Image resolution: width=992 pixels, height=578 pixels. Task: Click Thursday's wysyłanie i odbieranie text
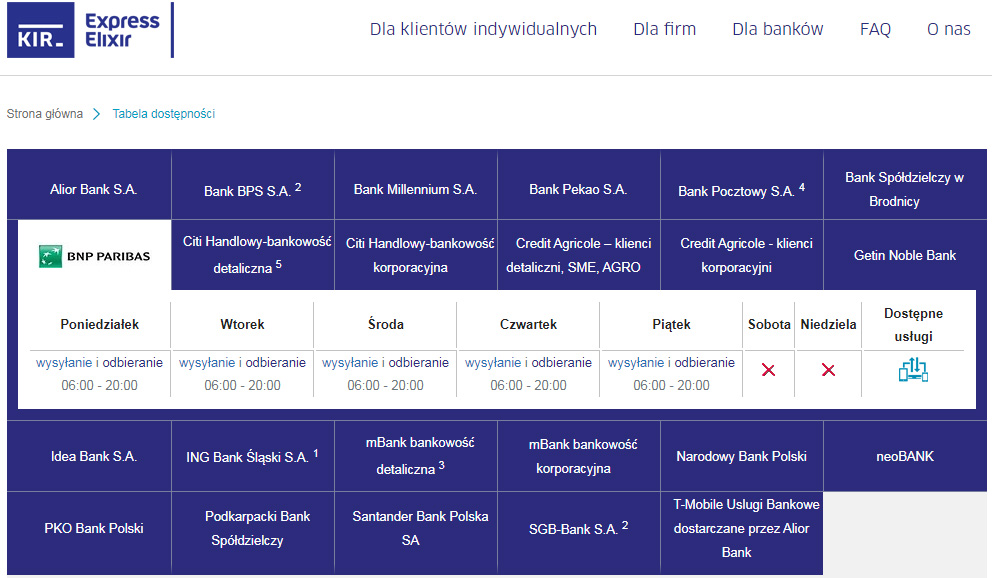click(x=528, y=362)
